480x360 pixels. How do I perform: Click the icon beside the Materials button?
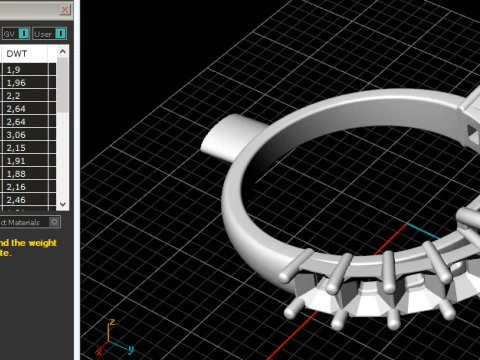pyautogui.click(x=54, y=222)
